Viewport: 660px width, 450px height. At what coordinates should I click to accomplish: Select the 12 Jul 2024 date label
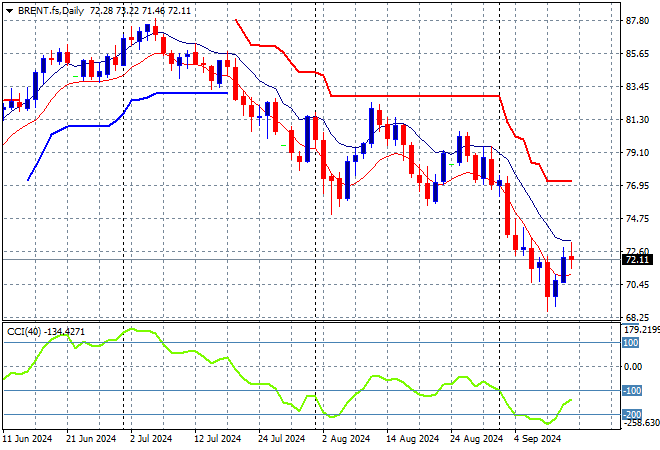pos(217,439)
